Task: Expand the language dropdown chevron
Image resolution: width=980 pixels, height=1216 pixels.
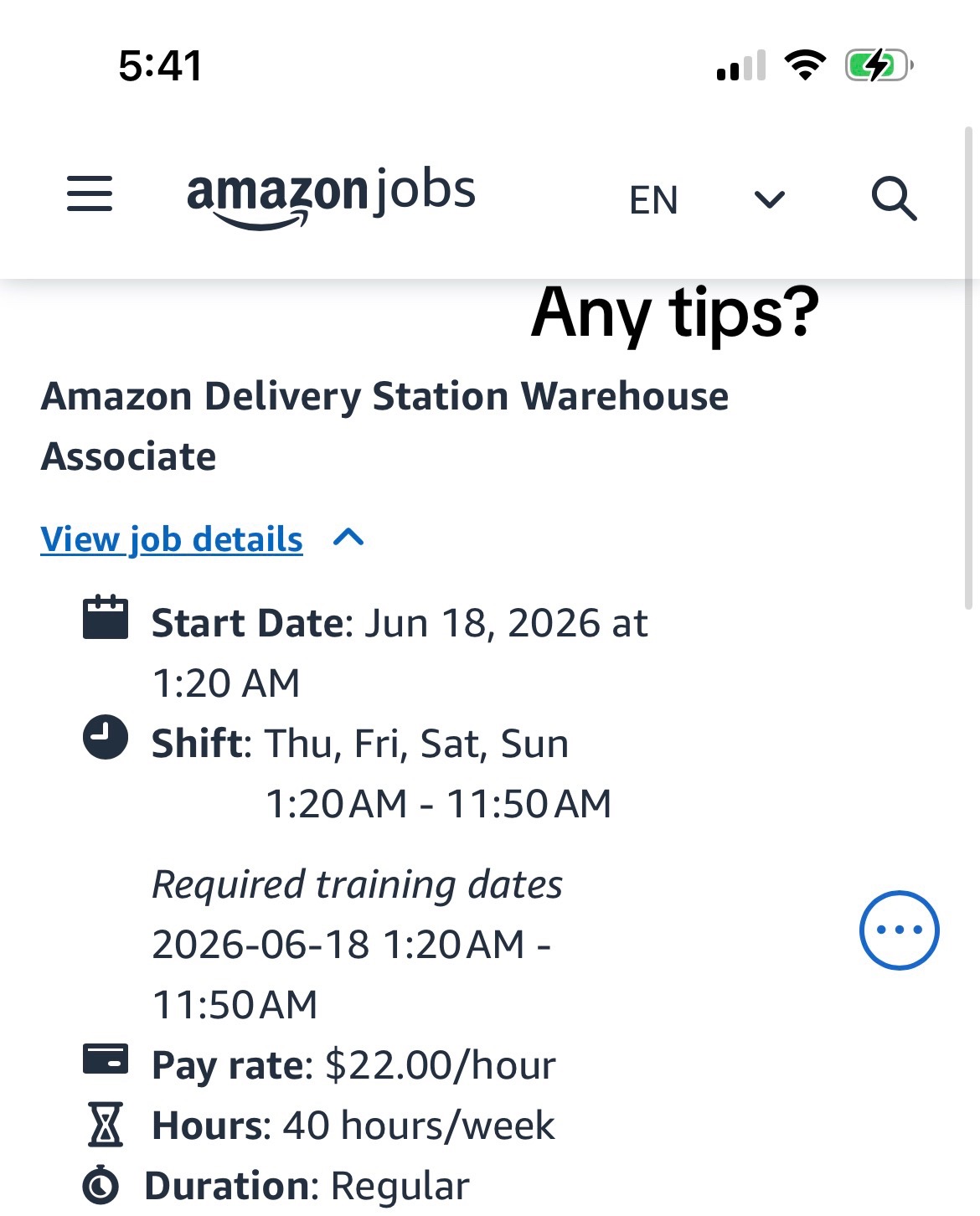Action: coord(769,199)
